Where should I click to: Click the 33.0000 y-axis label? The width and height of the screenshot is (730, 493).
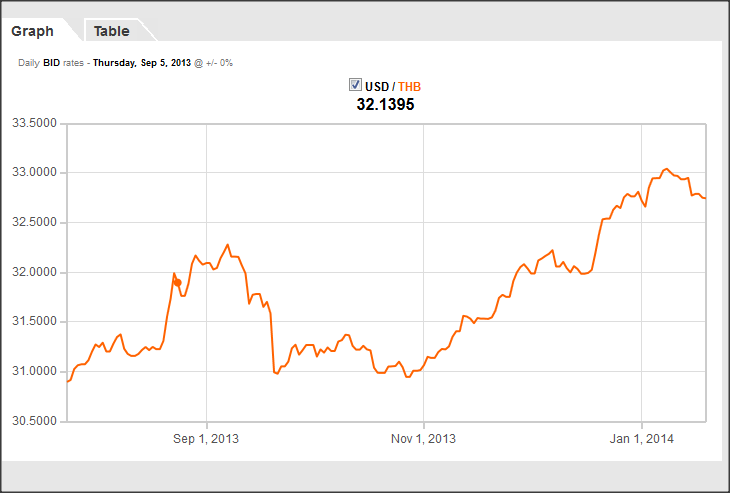click(33, 173)
